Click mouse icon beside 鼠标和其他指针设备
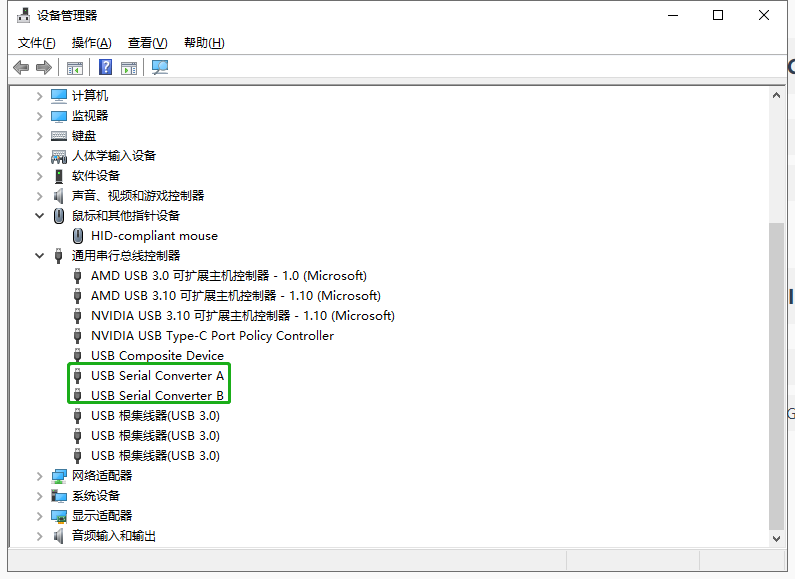795x579 pixels. point(59,216)
